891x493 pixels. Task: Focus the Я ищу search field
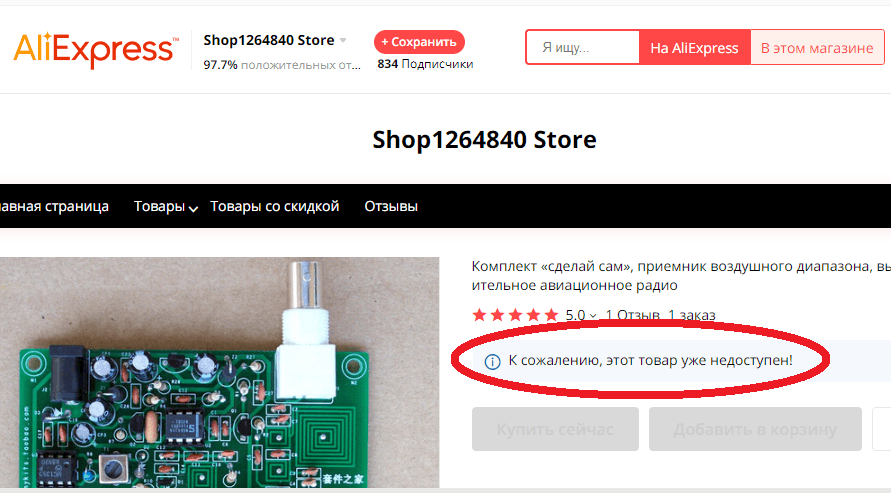pos(583,48)
